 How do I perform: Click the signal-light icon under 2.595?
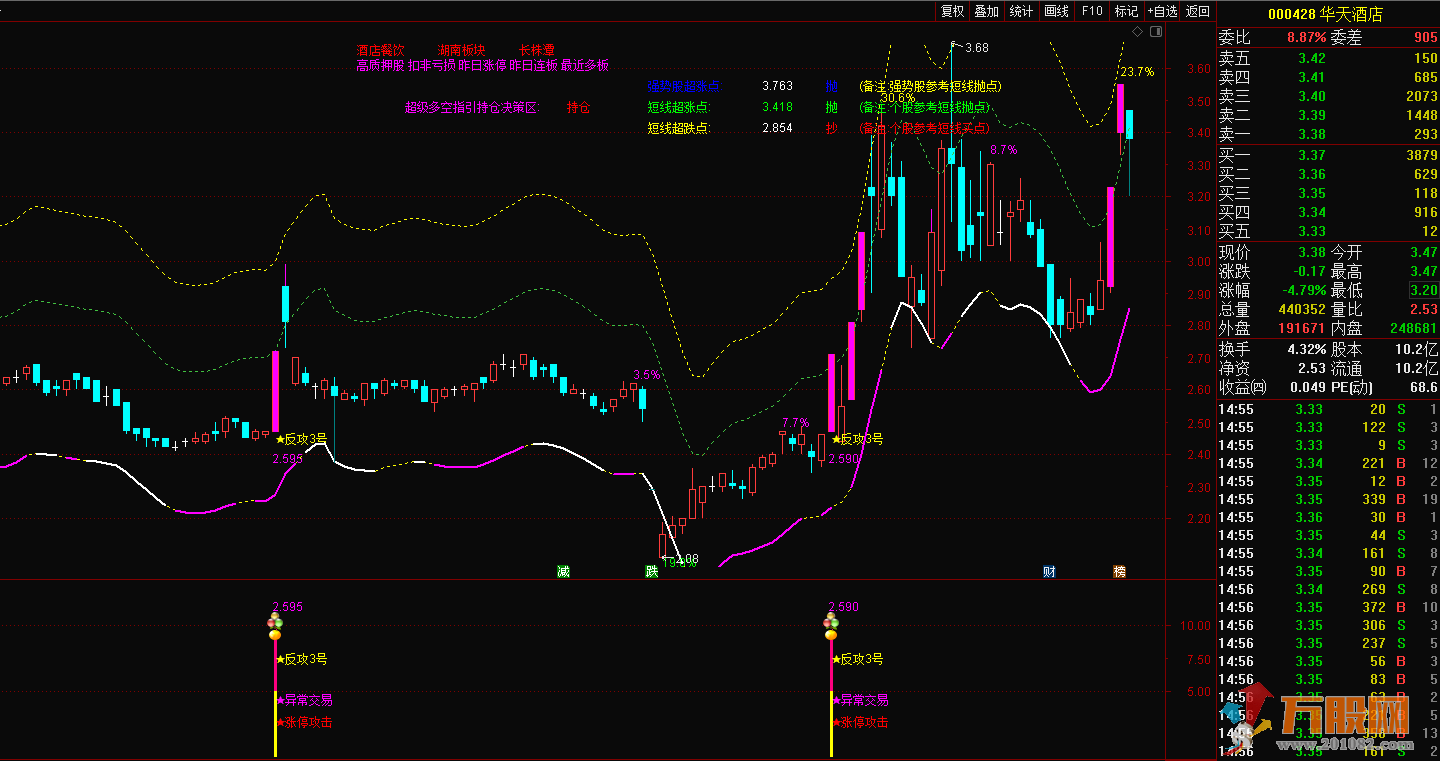tap(274, 627)
